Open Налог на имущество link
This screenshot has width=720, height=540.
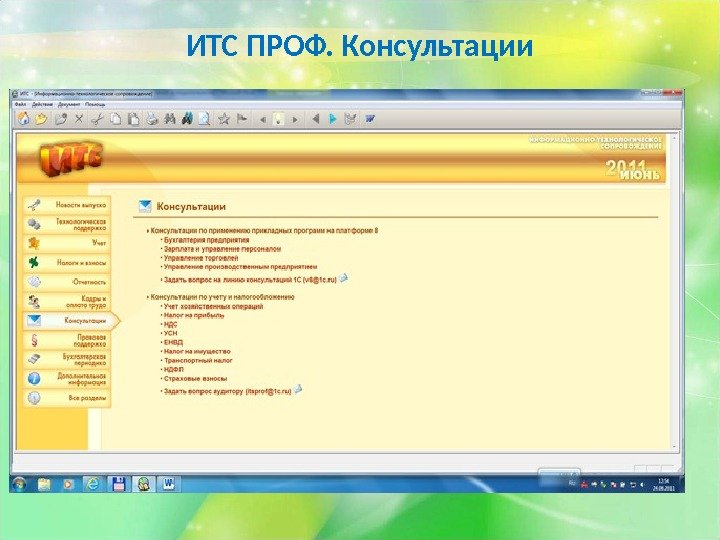tap(197, 351)
